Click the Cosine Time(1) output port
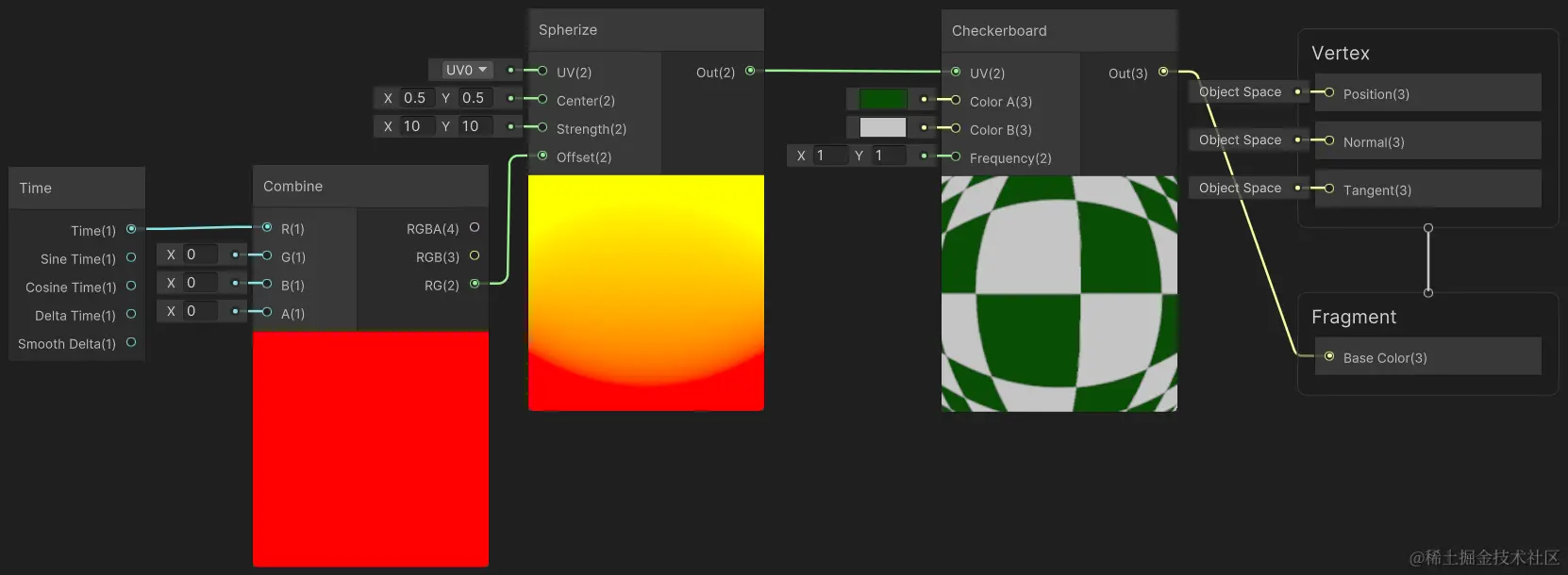 [x=131, y=286]
